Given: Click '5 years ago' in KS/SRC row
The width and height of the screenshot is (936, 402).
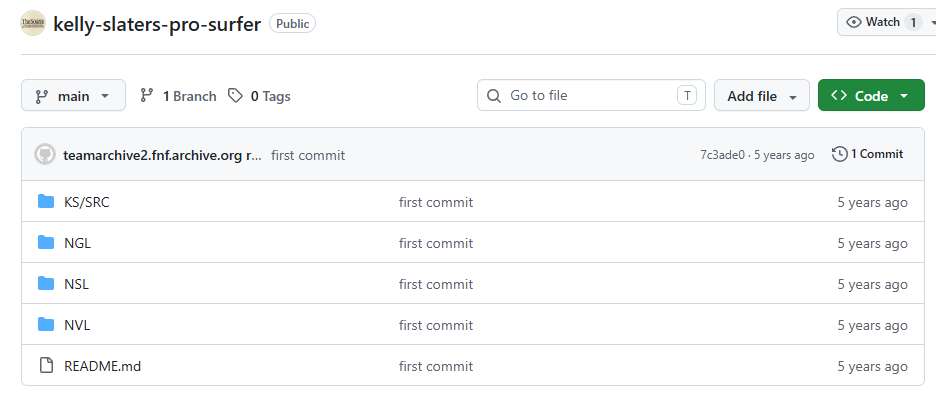Looking at the screenshot, I should click(x=872, y=202).
